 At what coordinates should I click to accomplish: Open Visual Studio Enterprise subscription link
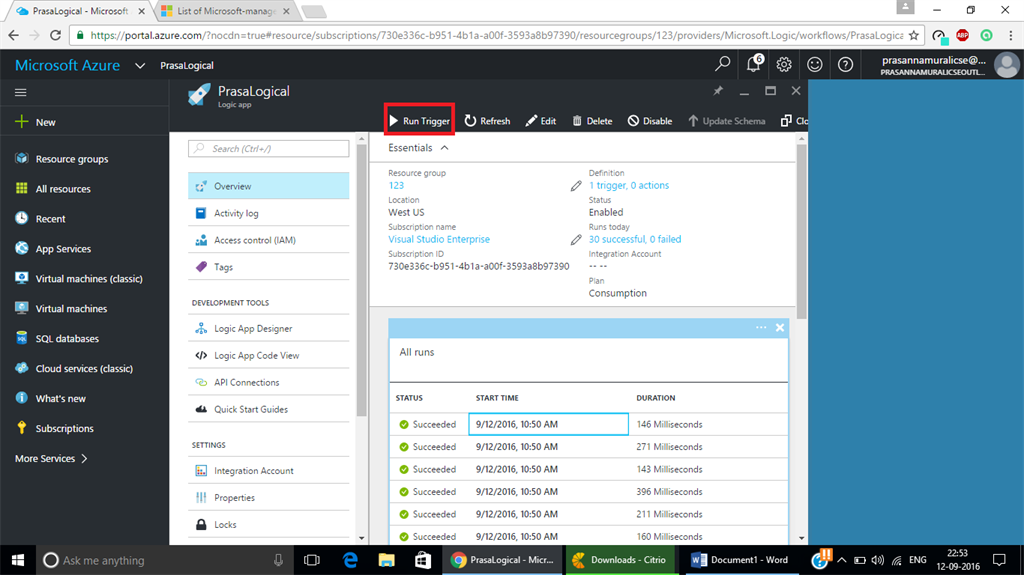tap(439, 239)
